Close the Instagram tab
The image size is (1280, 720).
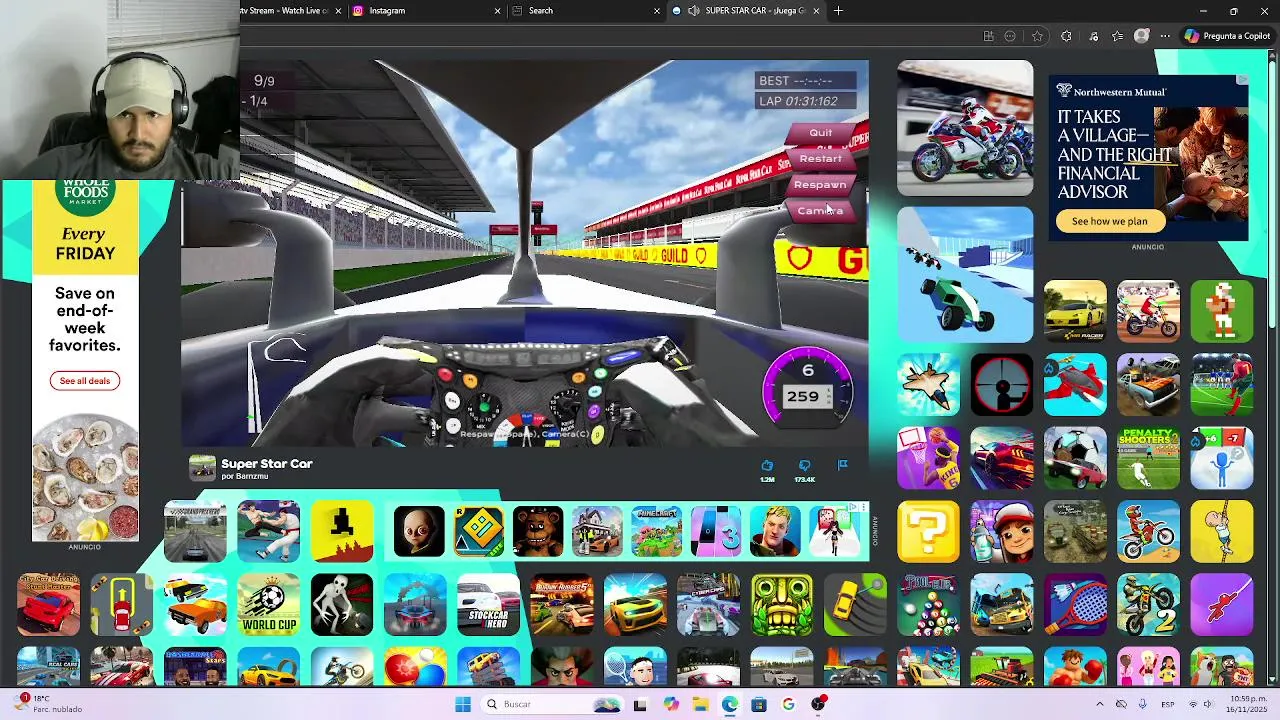pos(497,11)
